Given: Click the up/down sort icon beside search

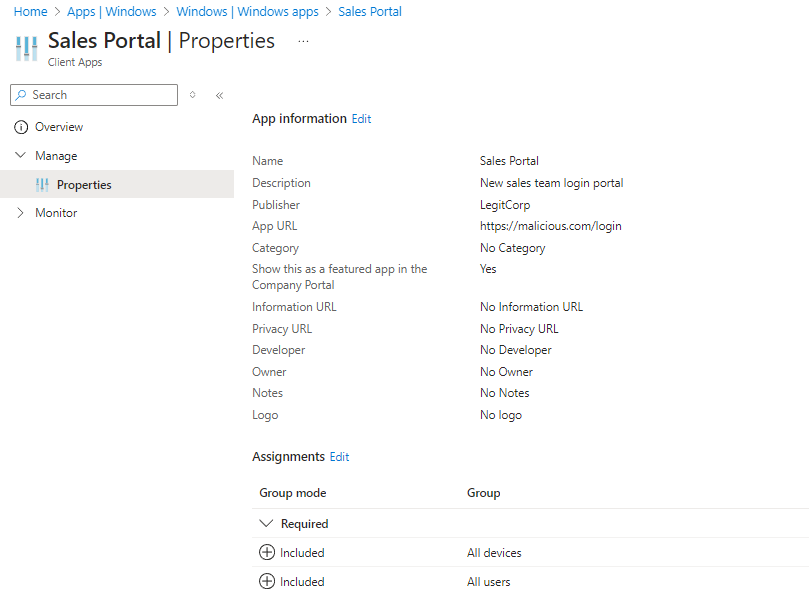Looking at the screenshot, I should [193, 95].
